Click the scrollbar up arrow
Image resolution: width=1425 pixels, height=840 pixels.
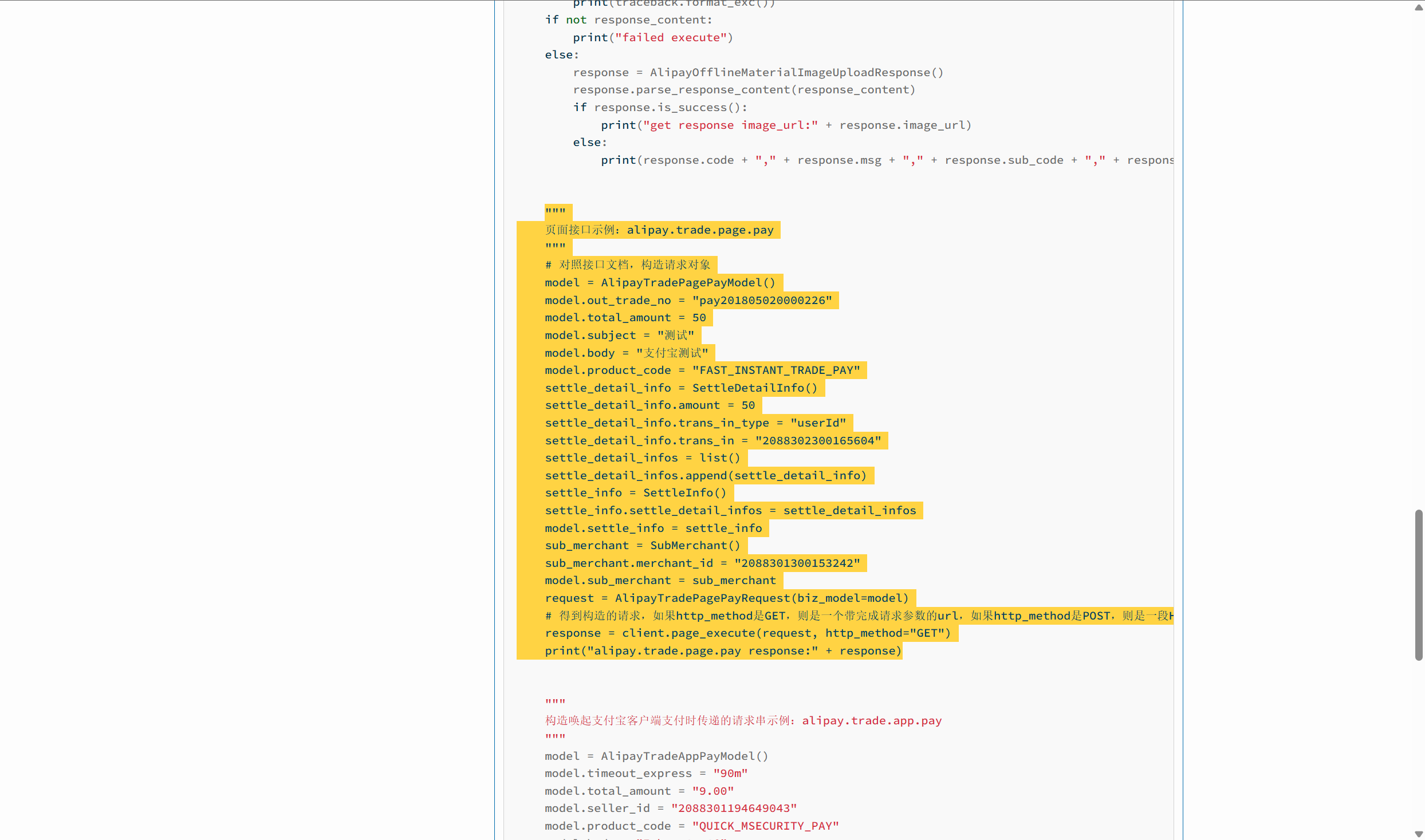coord(1418,7)
